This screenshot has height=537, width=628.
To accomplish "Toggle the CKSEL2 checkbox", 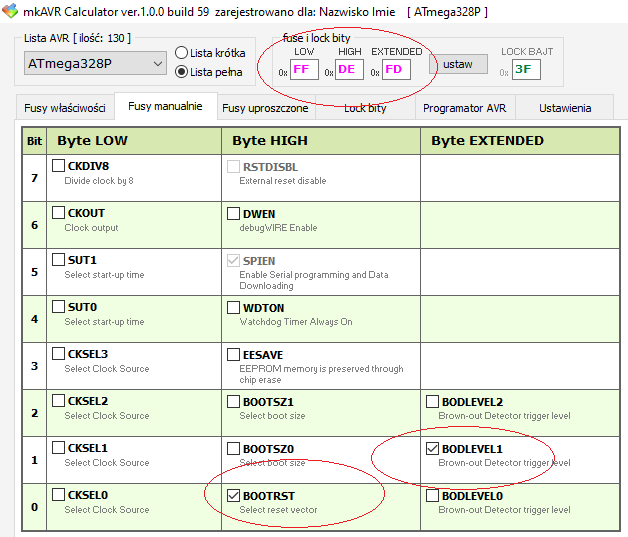I will [x=58, y=400].
